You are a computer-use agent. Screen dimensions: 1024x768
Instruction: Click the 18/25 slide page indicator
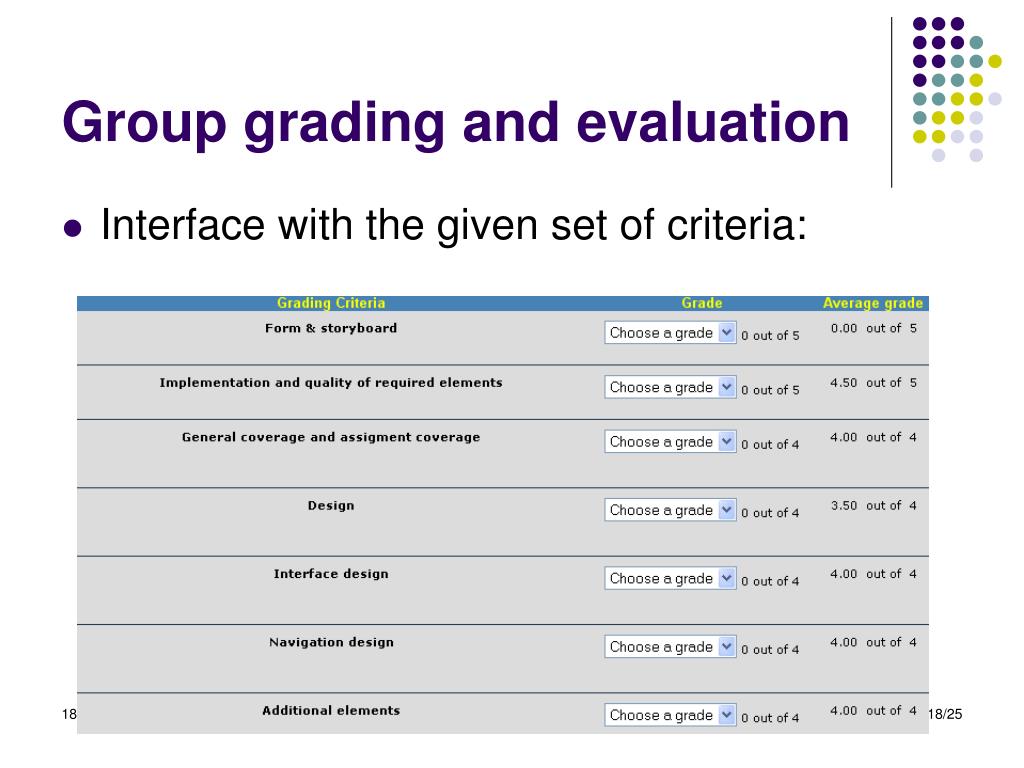point(944,714)
